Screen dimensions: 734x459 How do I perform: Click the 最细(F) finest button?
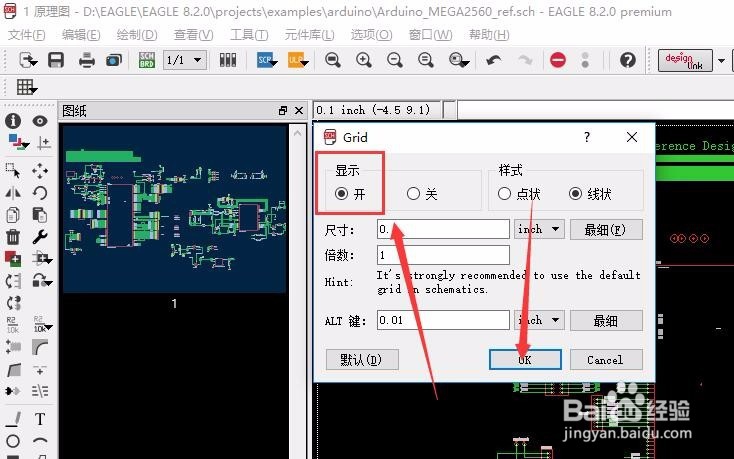click(x=606, y=230)
